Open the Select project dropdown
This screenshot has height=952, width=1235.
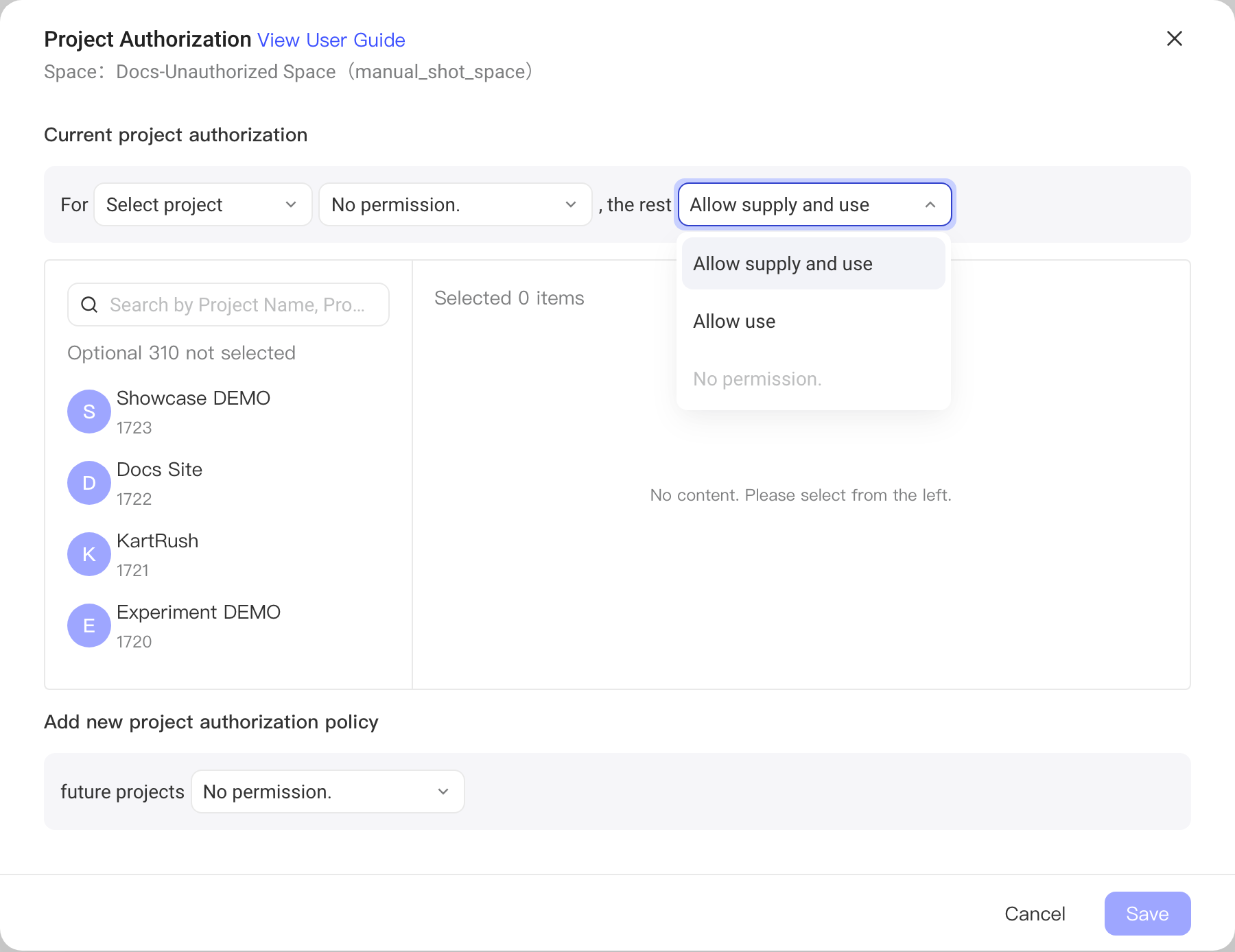pyautogui.click(x=203, y=204)
